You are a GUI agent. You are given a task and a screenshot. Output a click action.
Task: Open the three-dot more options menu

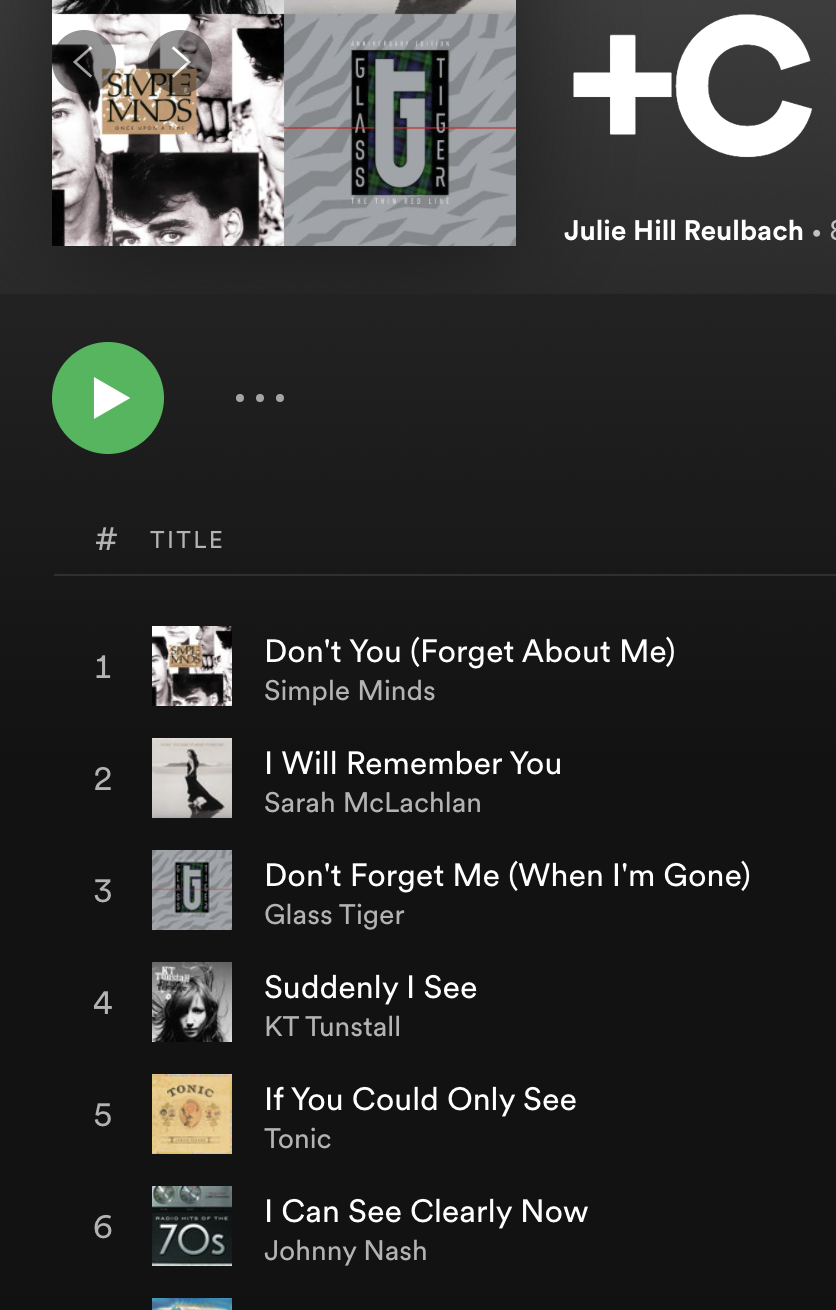(260, 398)
